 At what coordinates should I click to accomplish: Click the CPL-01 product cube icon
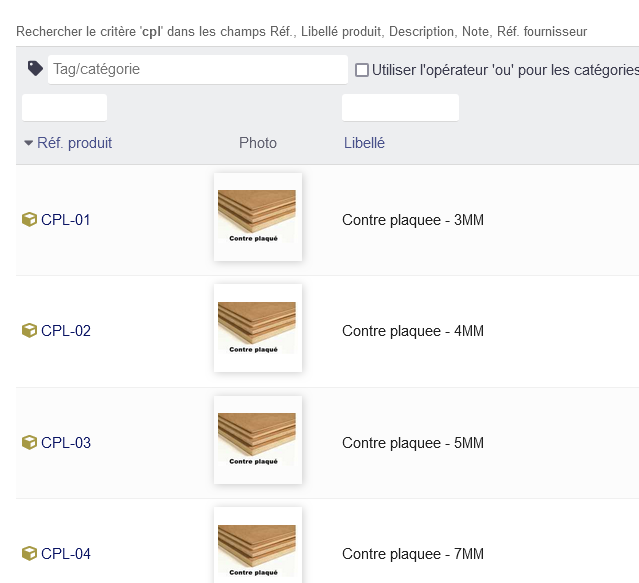coord(29,220)
